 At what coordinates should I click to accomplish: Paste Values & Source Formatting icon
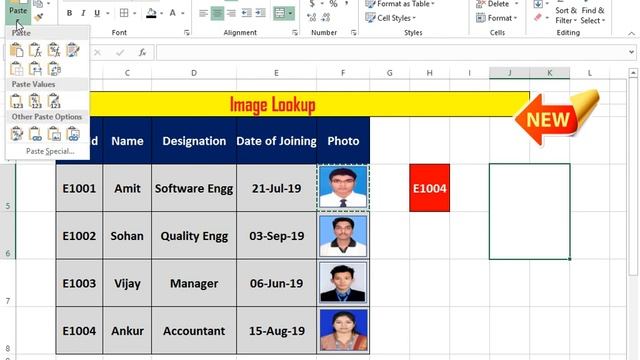54,101
